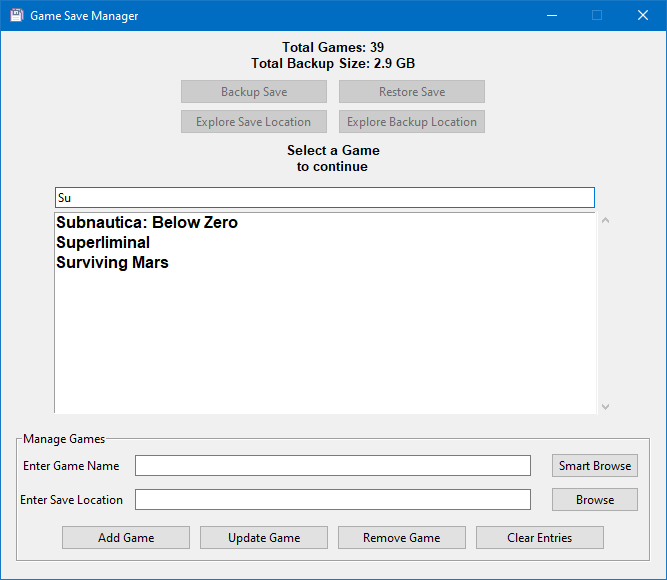667x580 pixels.
Task: Focus the search box containing 'Su'
Action: click(325, 197)
